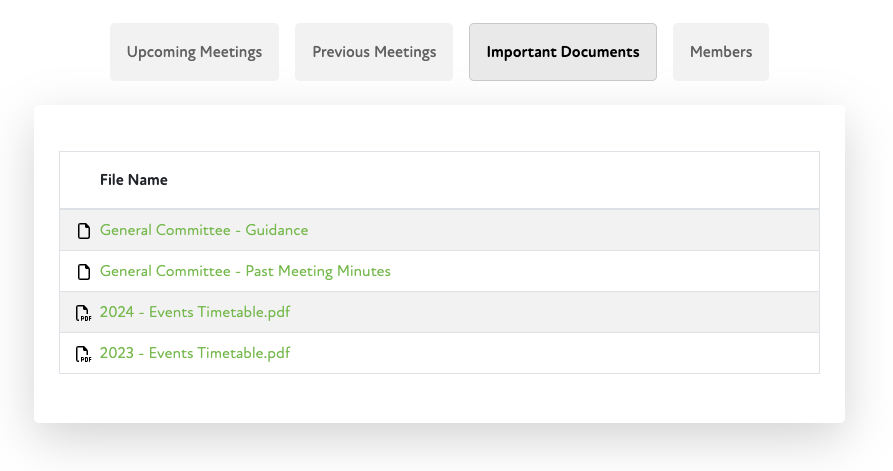Download the 2024 - Events Timetable.pdf link

click(x=195, y=313)
